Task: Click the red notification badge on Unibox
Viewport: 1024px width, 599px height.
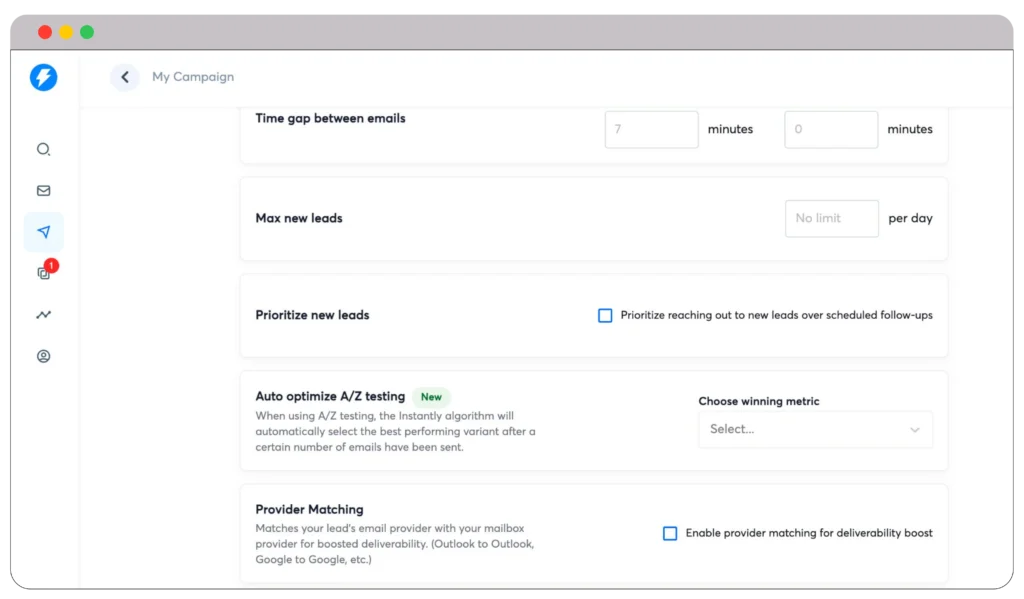Action: pyautogui.click(x=51, y=265)
